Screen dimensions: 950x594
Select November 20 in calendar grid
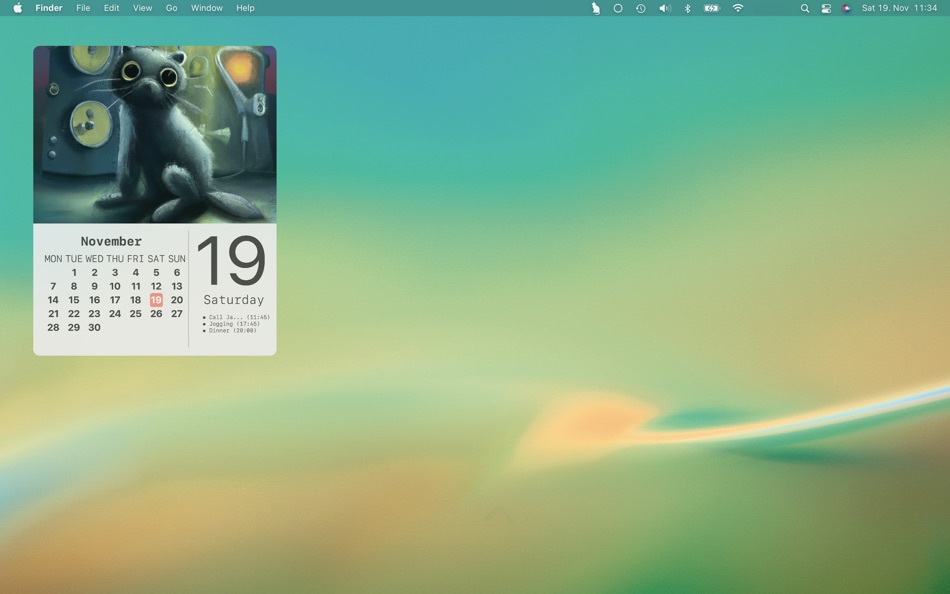[x=177, y=299]
